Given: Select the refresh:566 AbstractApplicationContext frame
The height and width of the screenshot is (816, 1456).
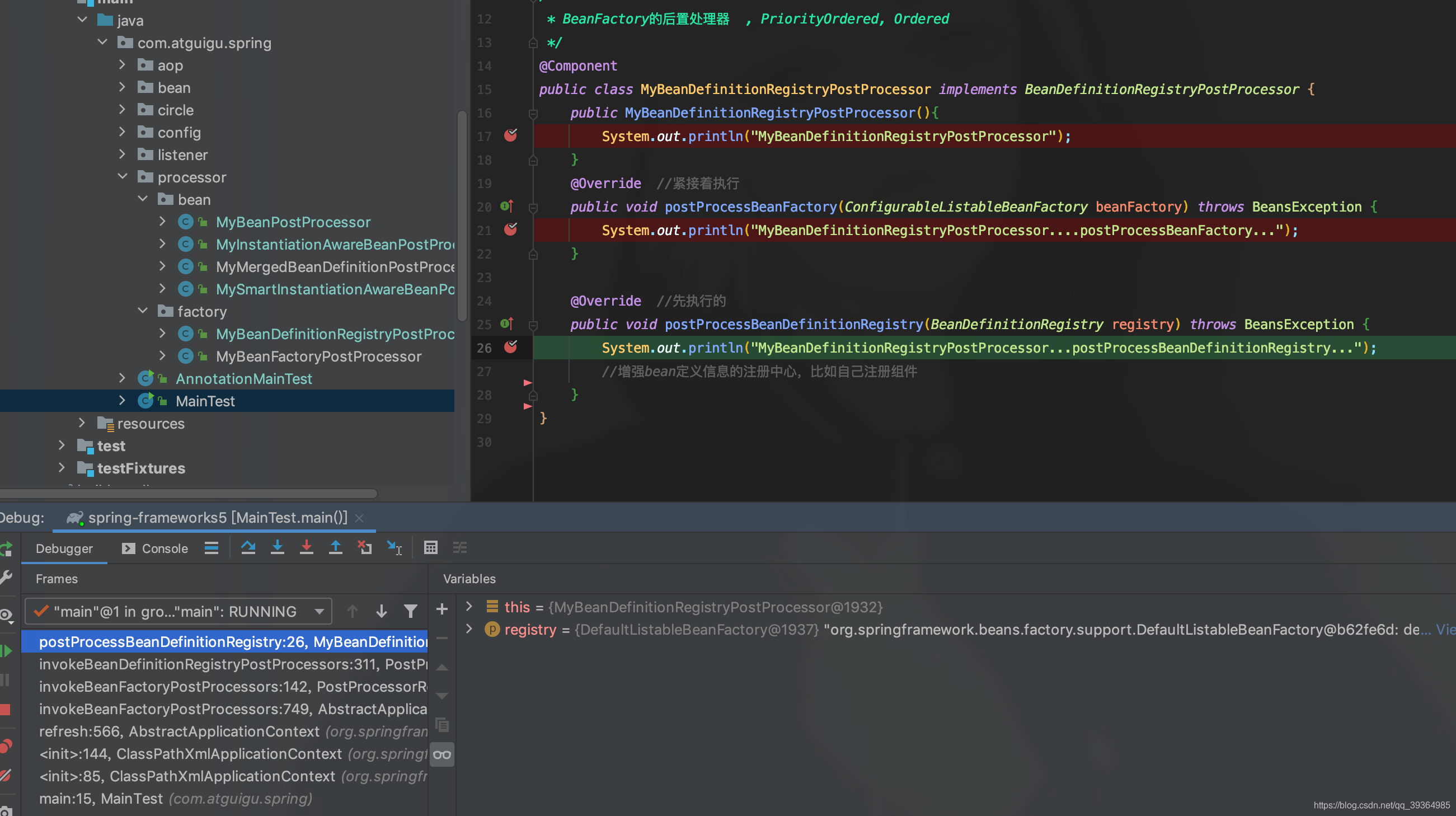Looking at the screenshot, I should coord(179,731).
